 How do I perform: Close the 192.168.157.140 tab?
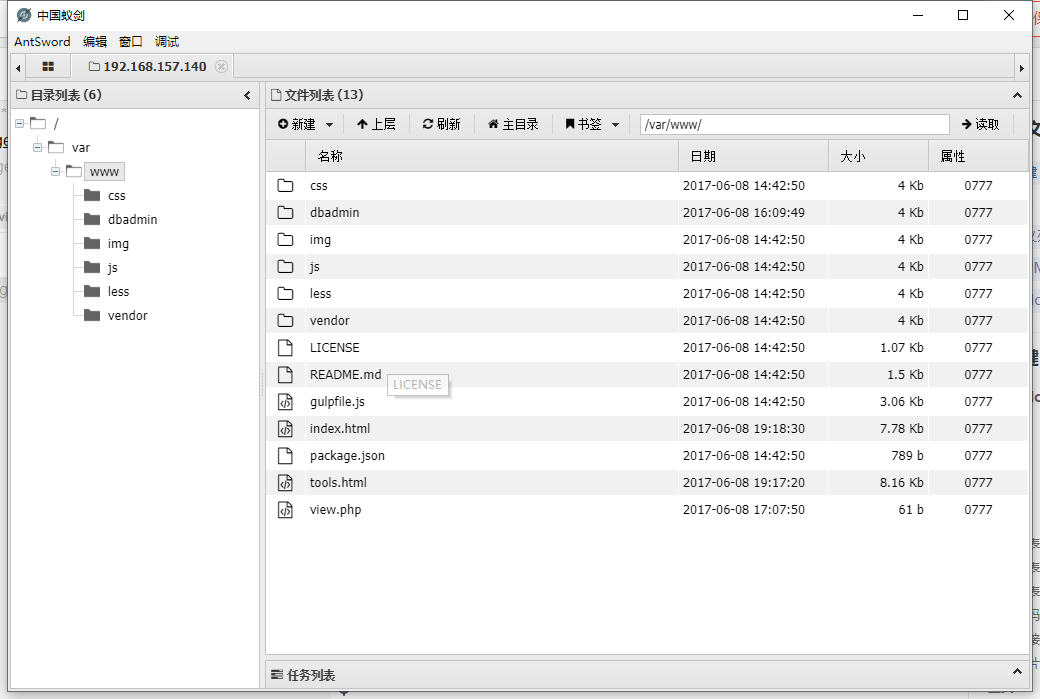[222, 66]
